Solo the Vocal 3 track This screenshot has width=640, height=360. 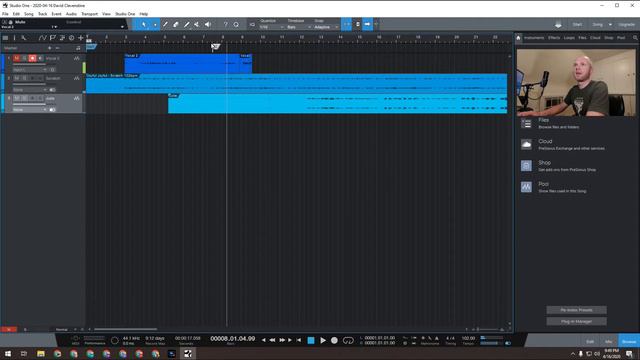point(24,58)
